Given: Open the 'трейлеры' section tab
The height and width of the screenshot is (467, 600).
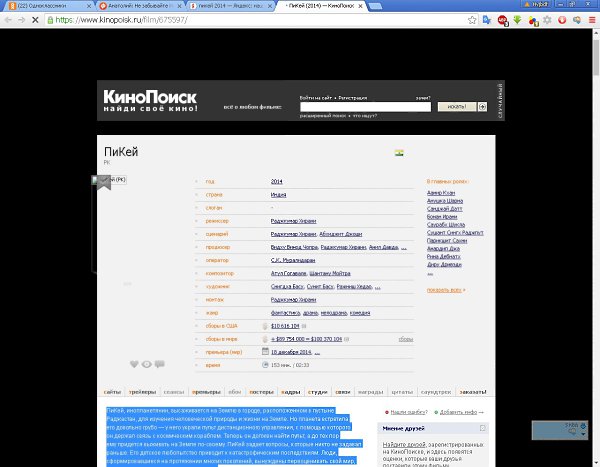Looking at the screenshot, I should pos(141,393).
